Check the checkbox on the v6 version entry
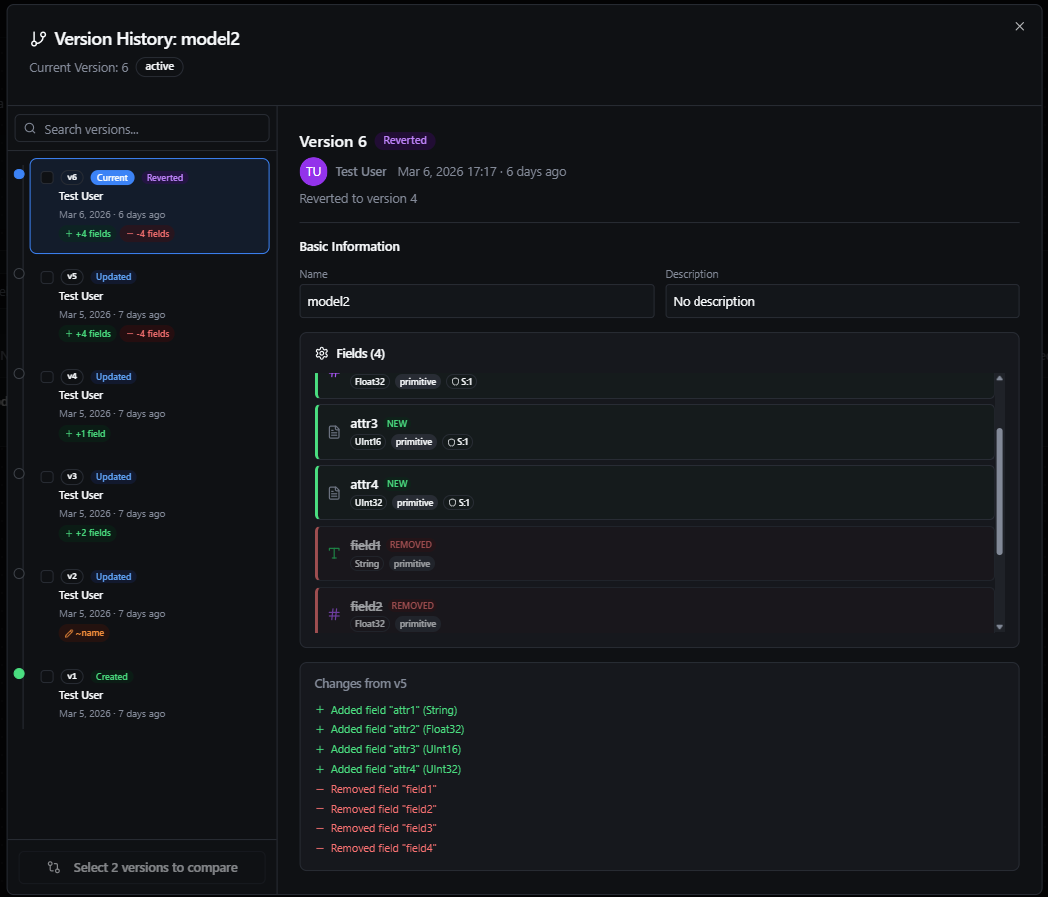1048x897 pixels. [x=47, y=176]
